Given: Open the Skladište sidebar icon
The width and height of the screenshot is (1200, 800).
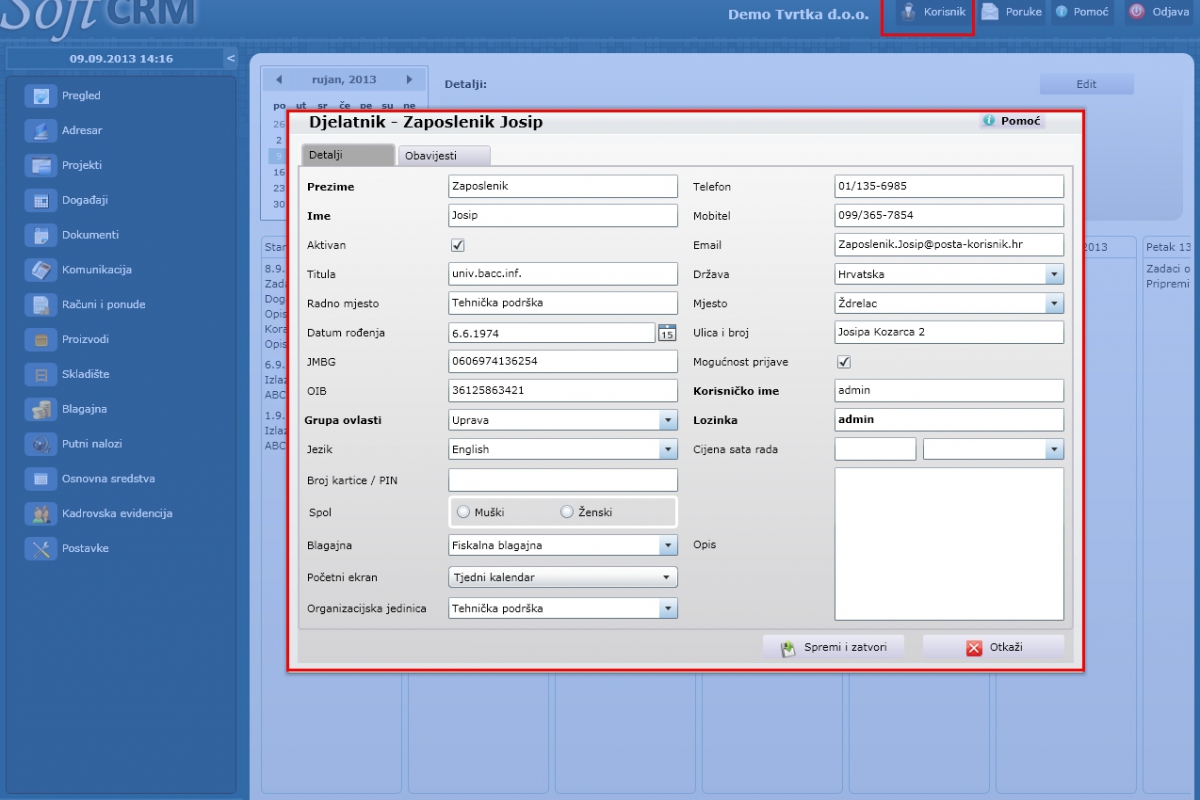Looking at the screenshot, I should tap(41, 375).
